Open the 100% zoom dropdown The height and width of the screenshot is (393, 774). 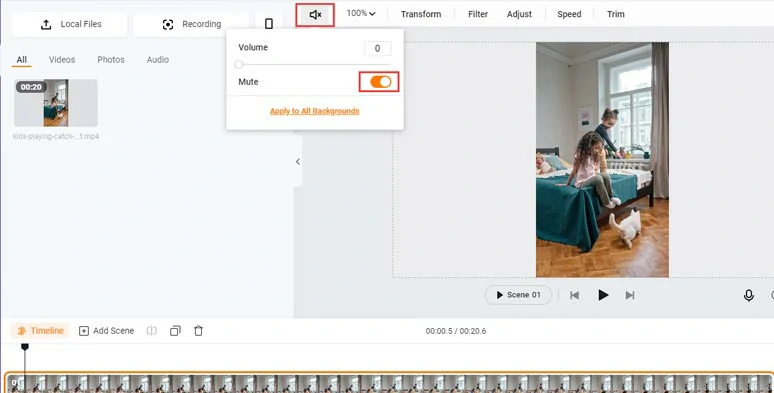pos(360,13)
